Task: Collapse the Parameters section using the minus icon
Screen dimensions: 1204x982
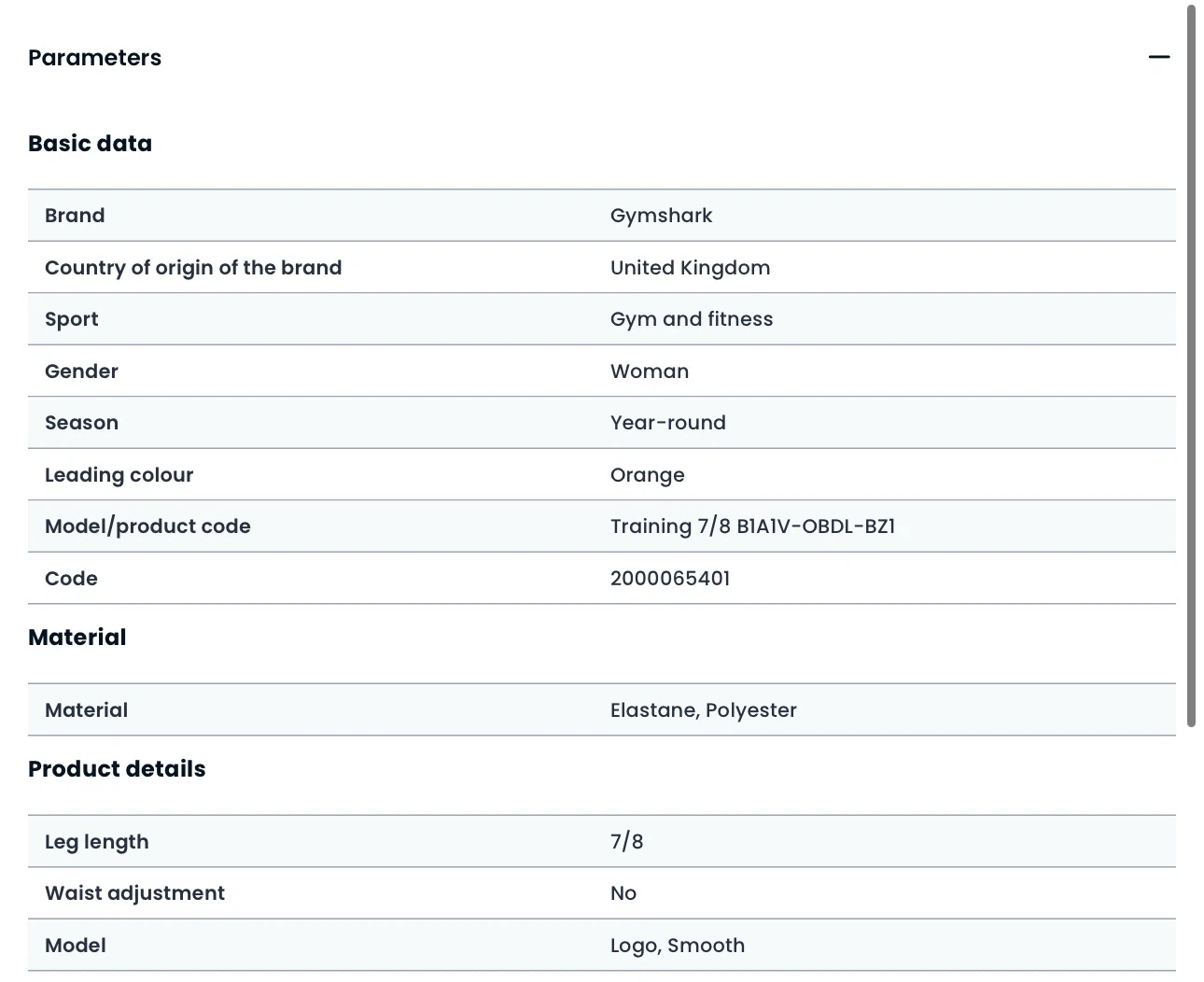Action: pos(1159,58)
